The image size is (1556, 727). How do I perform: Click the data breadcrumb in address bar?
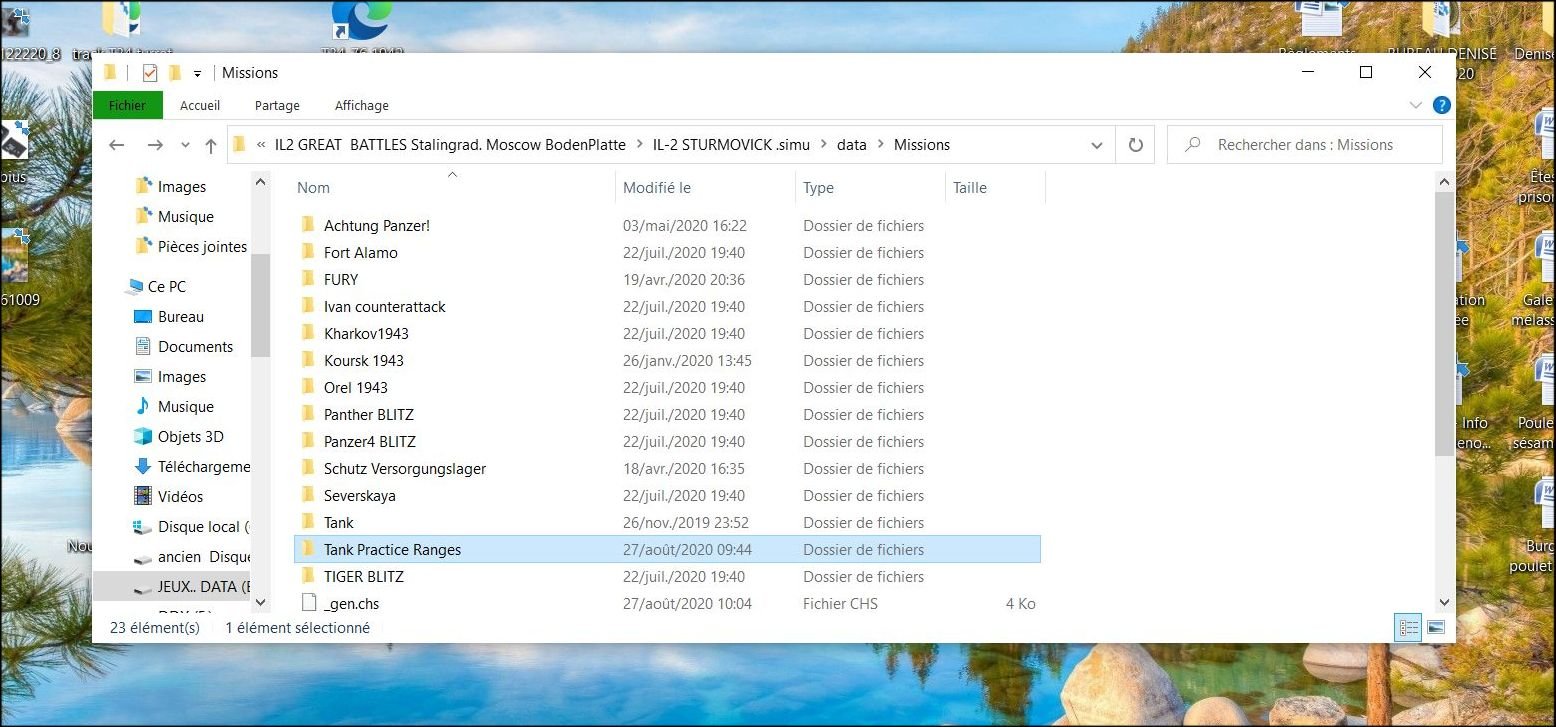point(852,145)
